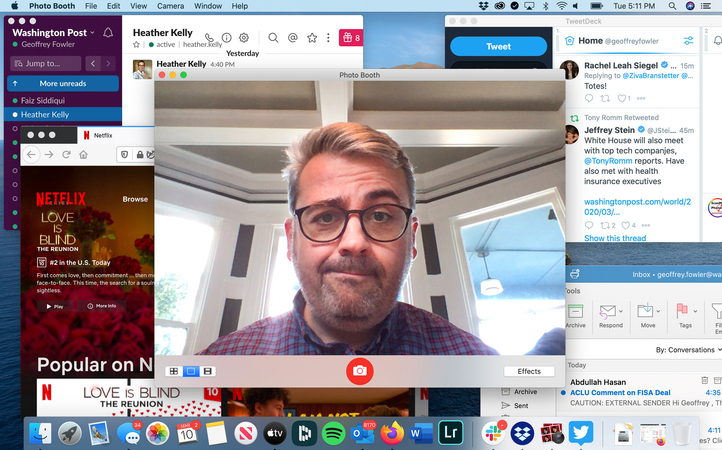Open the Camera menu in the menu bar

pos(170,6)
